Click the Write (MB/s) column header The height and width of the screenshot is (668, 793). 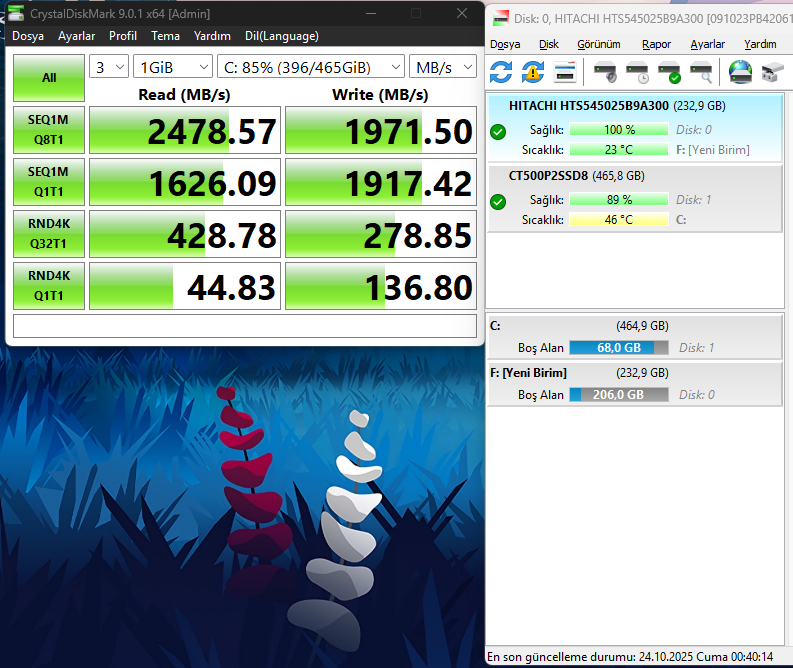380,95
